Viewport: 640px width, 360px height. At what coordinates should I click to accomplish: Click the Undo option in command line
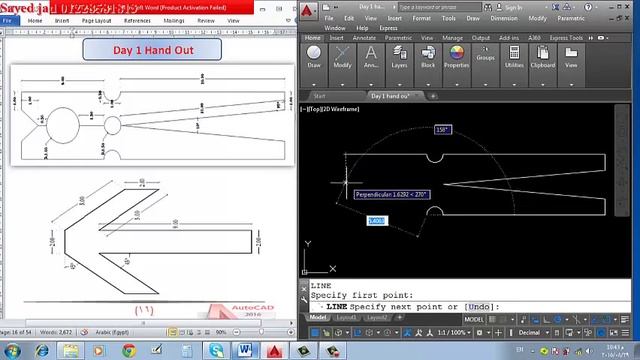479,307
